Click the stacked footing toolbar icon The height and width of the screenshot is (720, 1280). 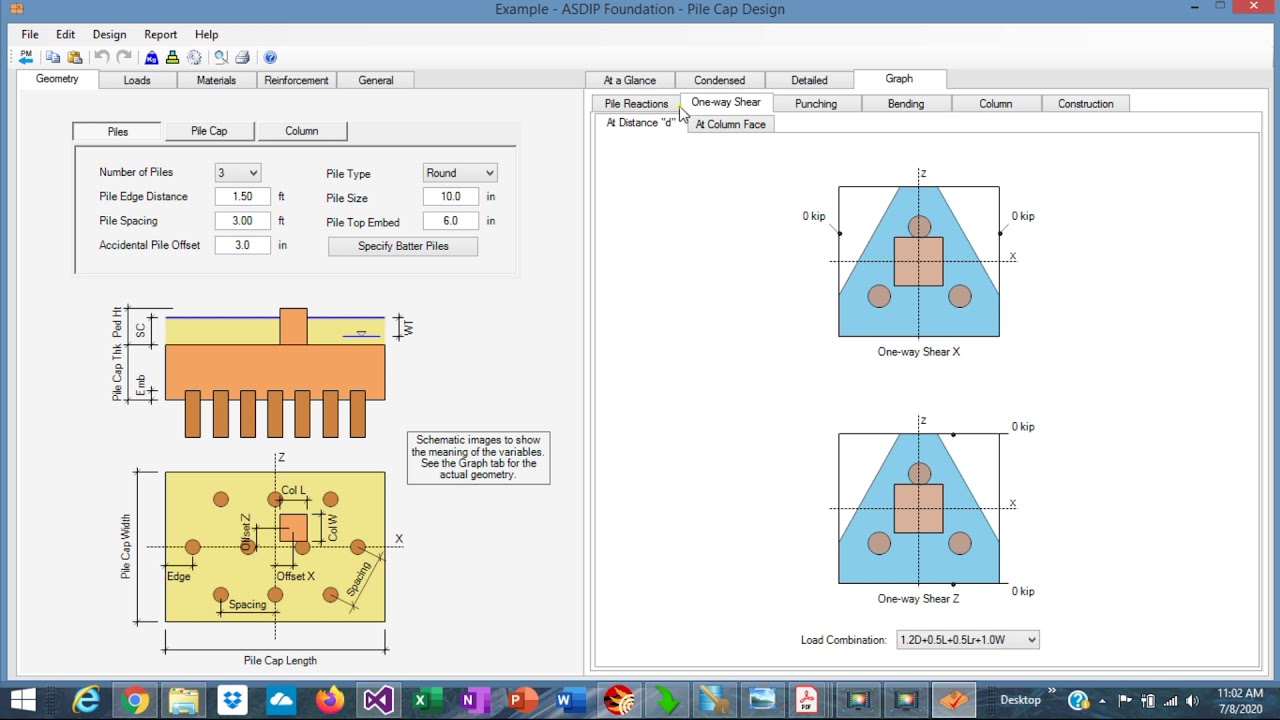[172, 57]
